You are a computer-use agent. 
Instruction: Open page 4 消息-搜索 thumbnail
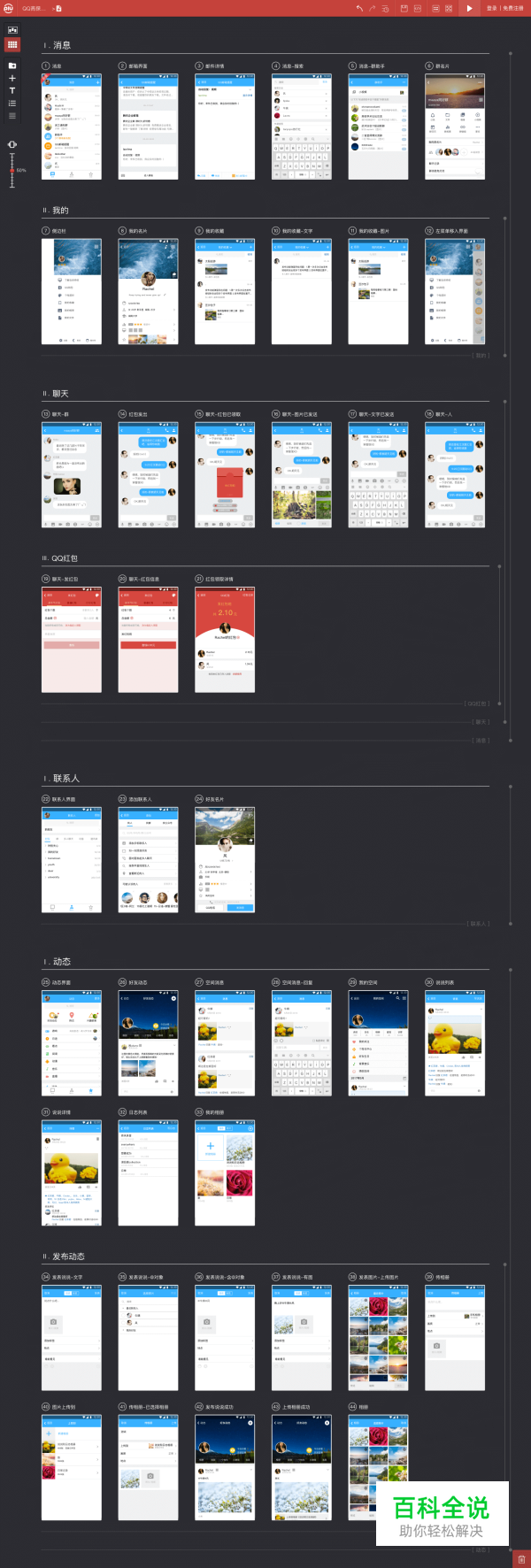coord(302,127)
